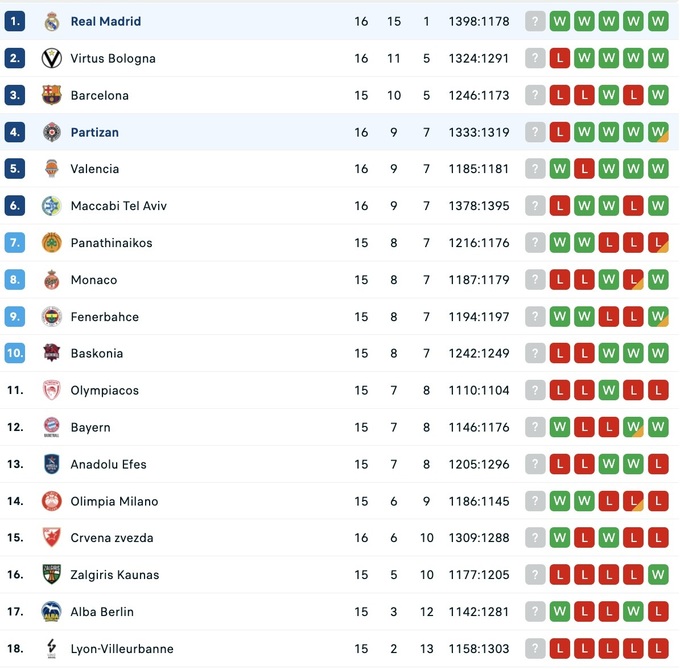
Task: Click the rank 10 position badge
Action: pyautogui.click(x=14, y=353)
